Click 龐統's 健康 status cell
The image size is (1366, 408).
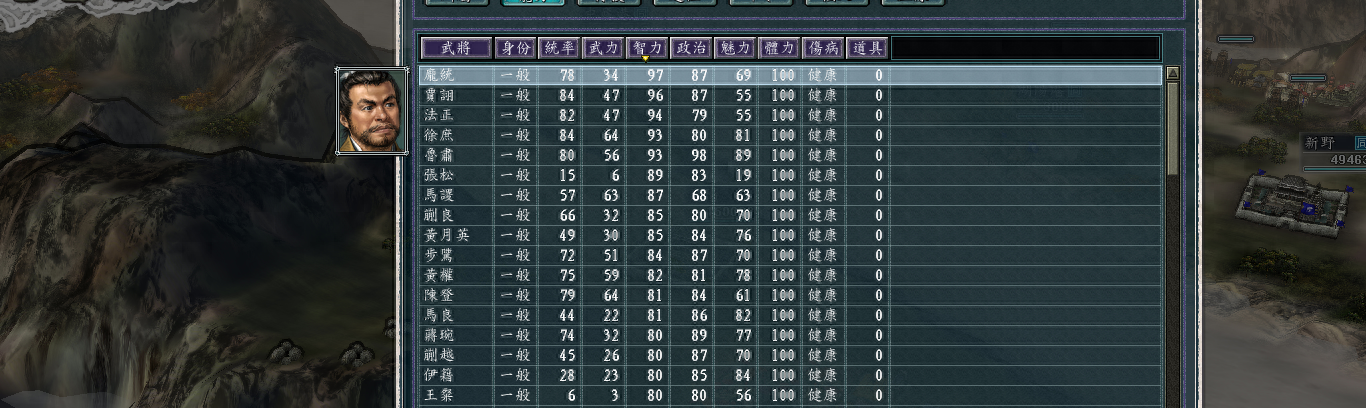tap(823, 75)
